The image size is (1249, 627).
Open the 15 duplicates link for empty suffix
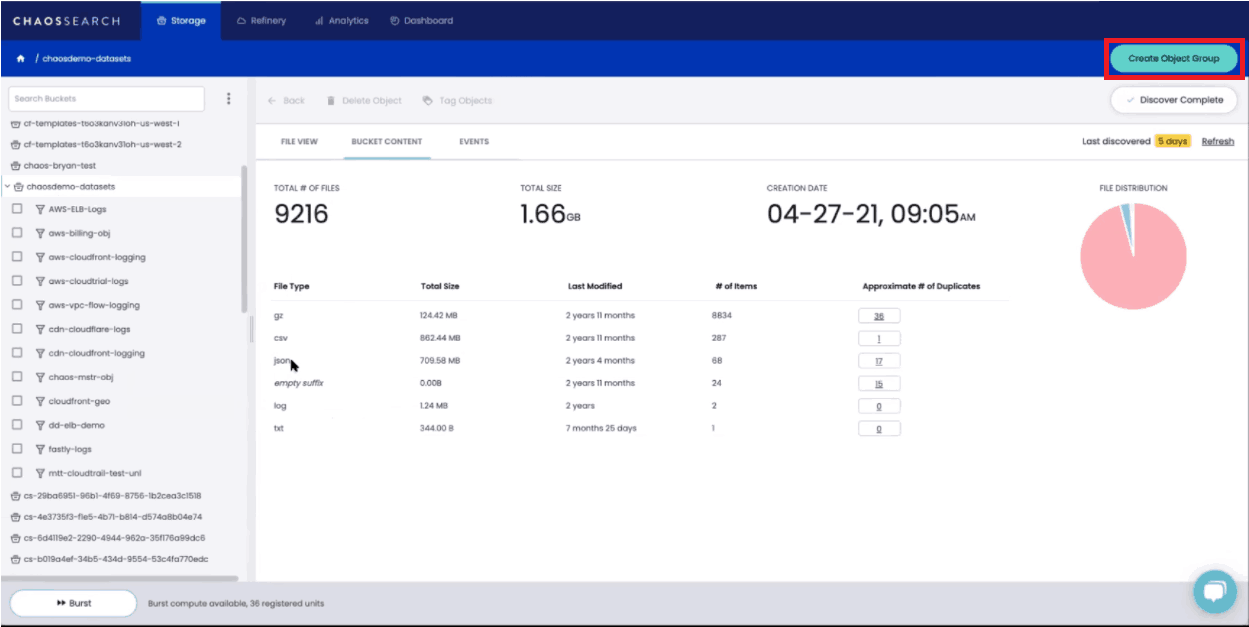coord(879,383)
